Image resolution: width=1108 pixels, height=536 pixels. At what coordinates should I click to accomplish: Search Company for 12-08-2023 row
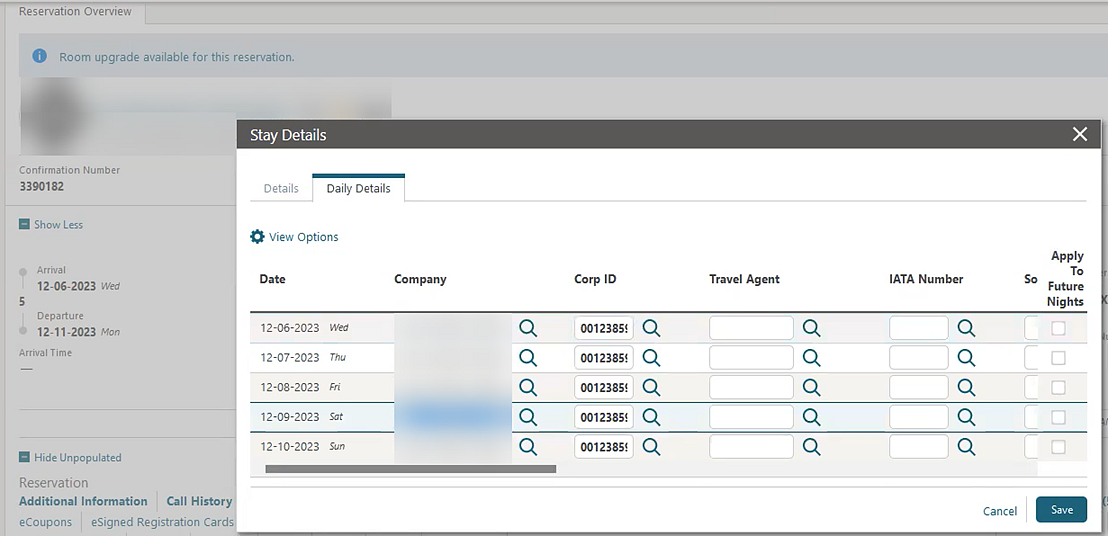(x=528, y=387)
